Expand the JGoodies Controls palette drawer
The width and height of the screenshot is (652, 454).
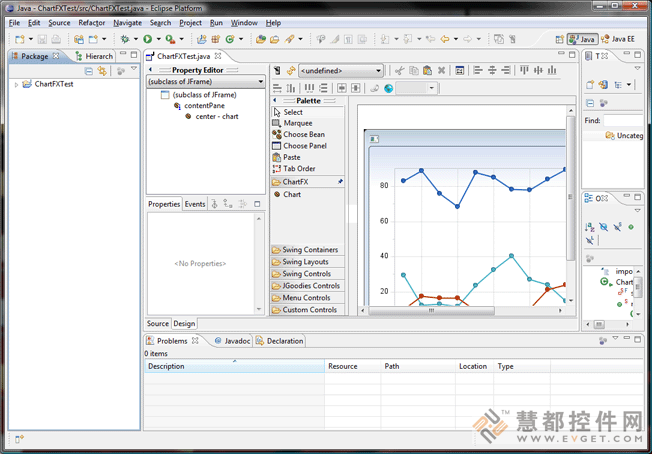[x=308, y=286]
